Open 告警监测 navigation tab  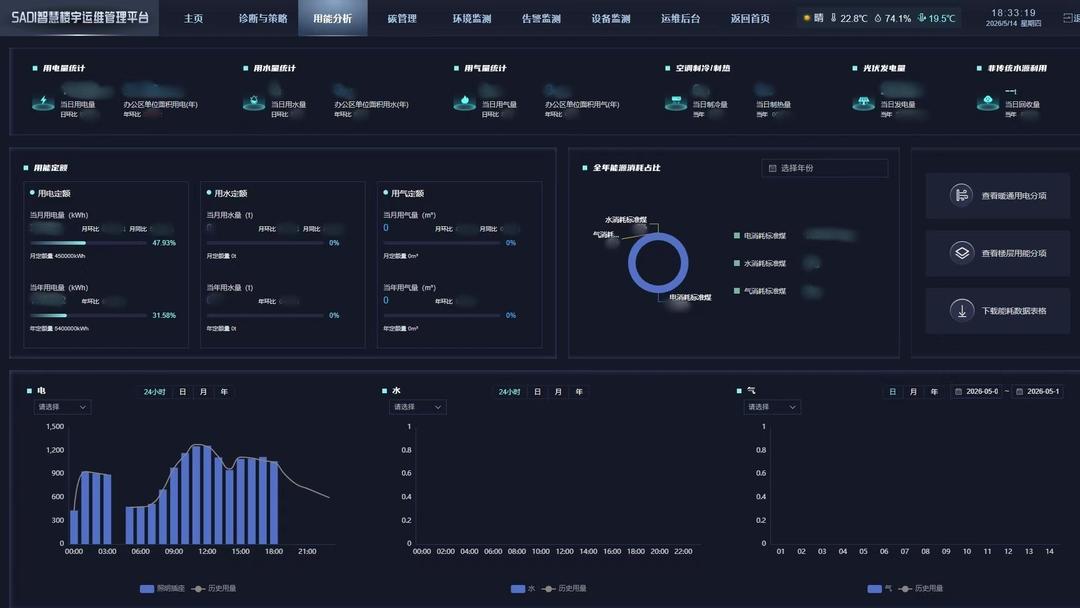(541, 18)
